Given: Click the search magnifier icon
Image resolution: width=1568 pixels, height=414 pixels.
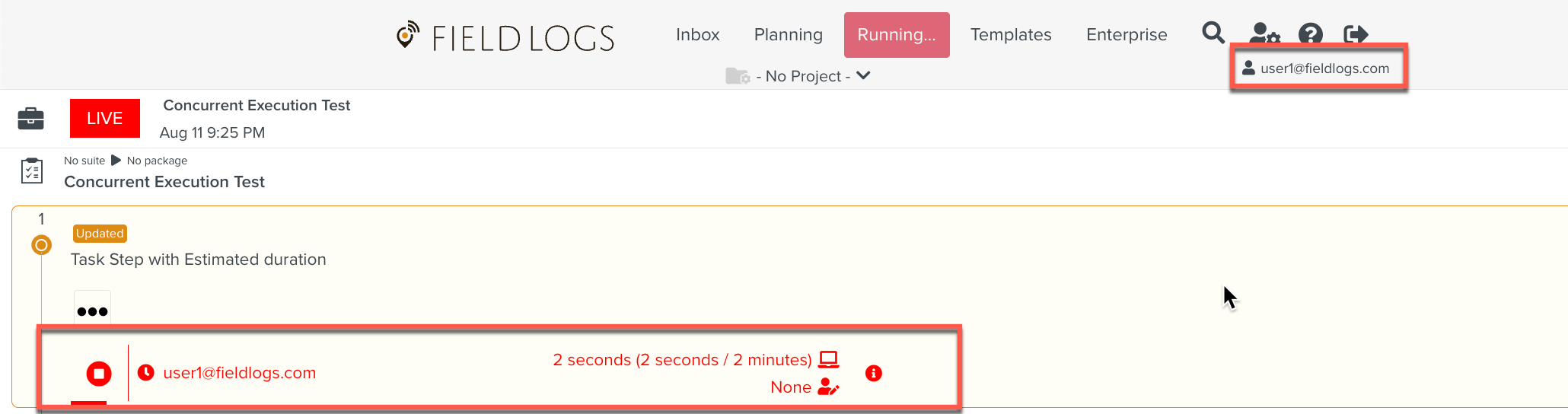Looking at the screenshot, I should 1213,33.
